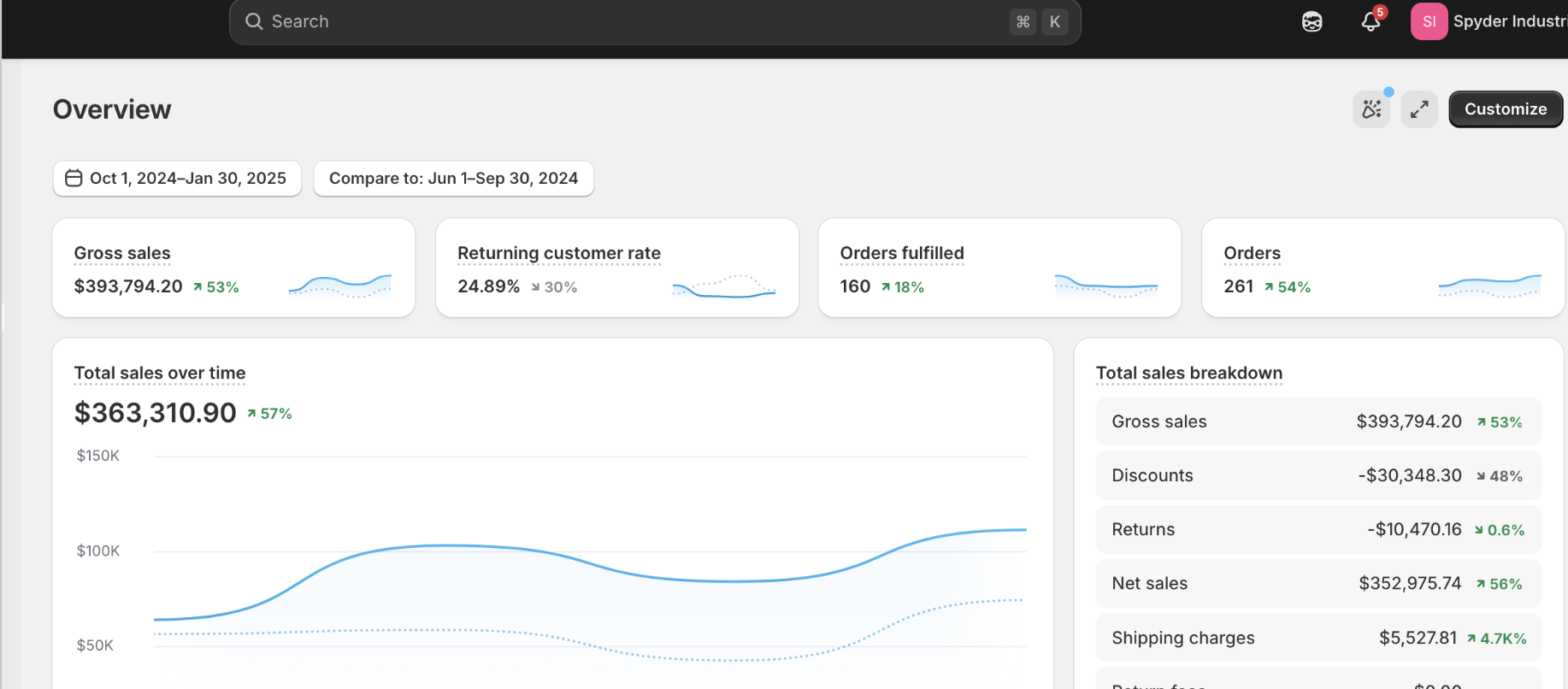Open the notifications bell
Screen dimensions: 1568x689
[x=1371, y=21]
